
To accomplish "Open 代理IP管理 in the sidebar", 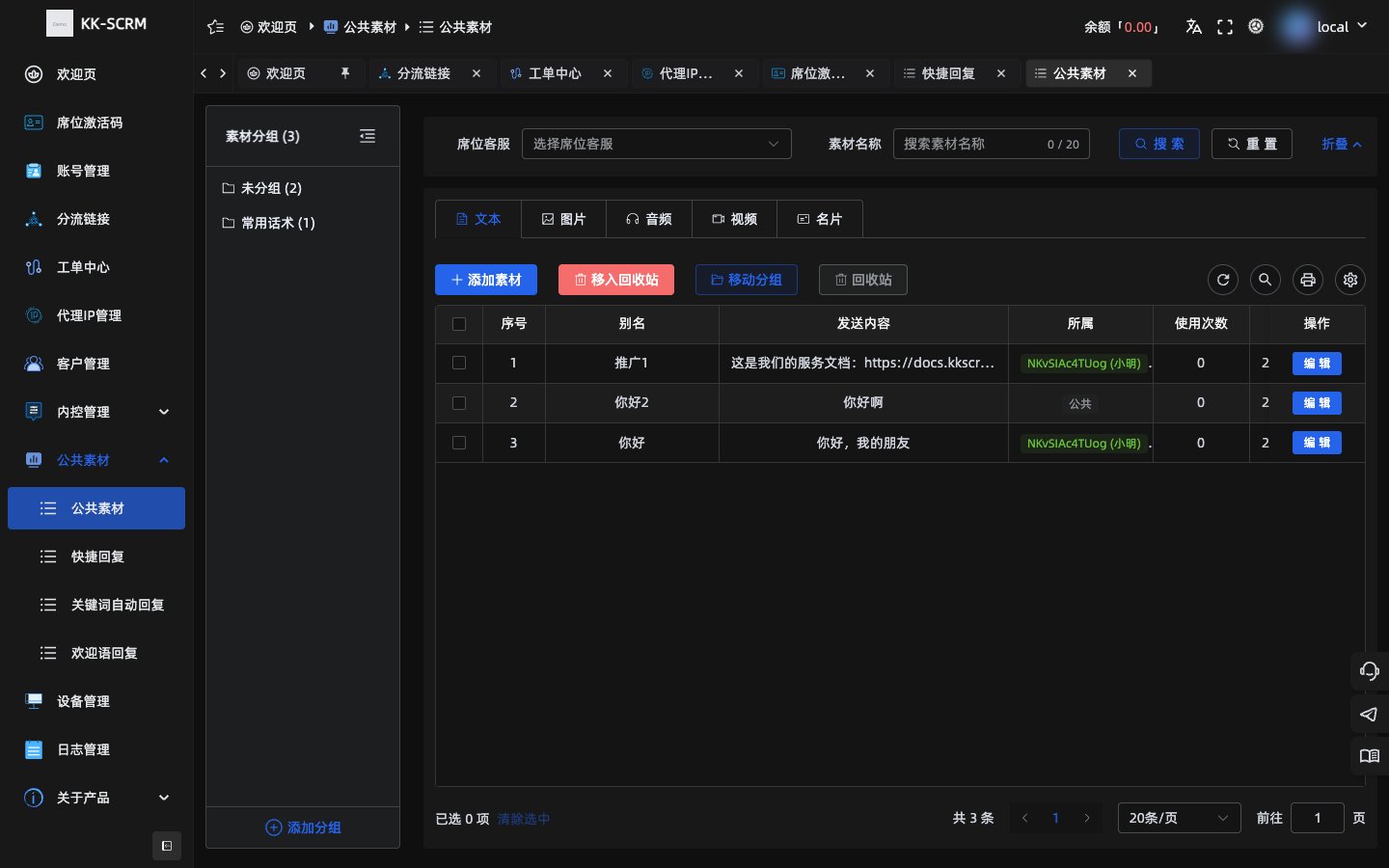I will click(96, 315).
